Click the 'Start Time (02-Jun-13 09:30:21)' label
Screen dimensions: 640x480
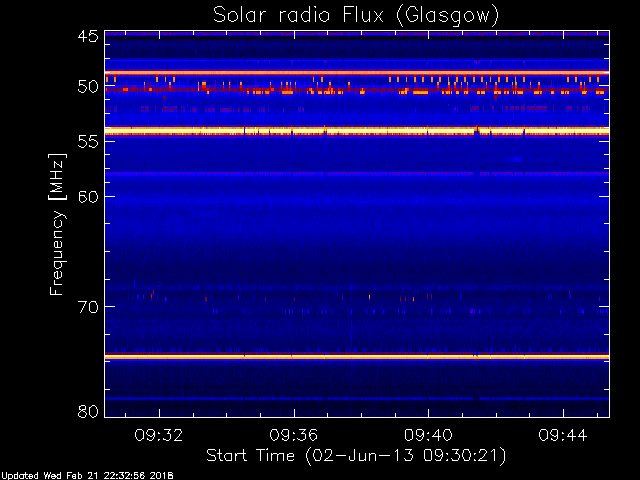(x=356, y=456)
